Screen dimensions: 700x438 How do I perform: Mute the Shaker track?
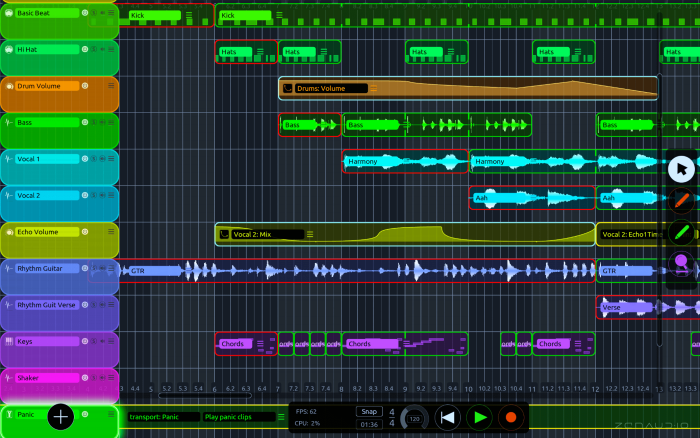click(103, 378)
